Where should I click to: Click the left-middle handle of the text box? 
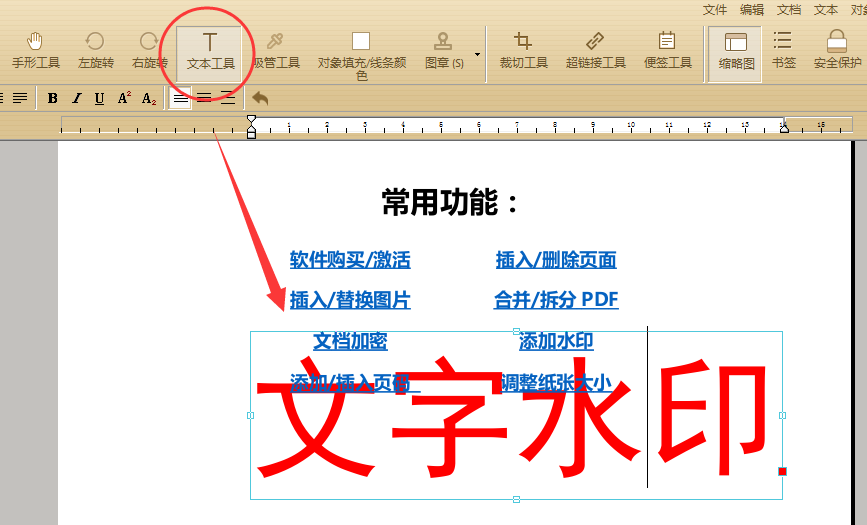(250, 415)
